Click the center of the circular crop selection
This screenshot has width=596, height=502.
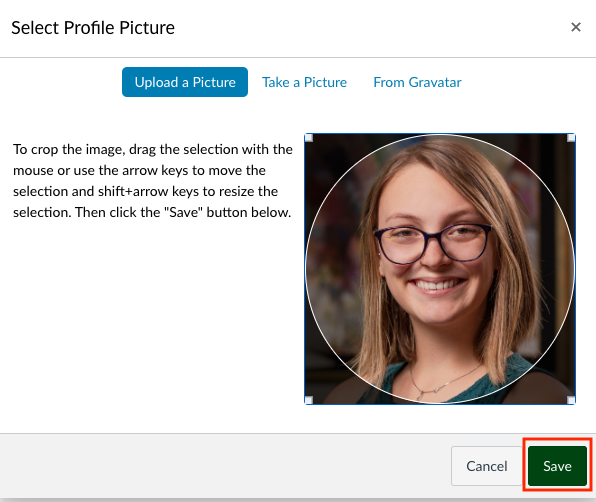click(x=440, y=269)
